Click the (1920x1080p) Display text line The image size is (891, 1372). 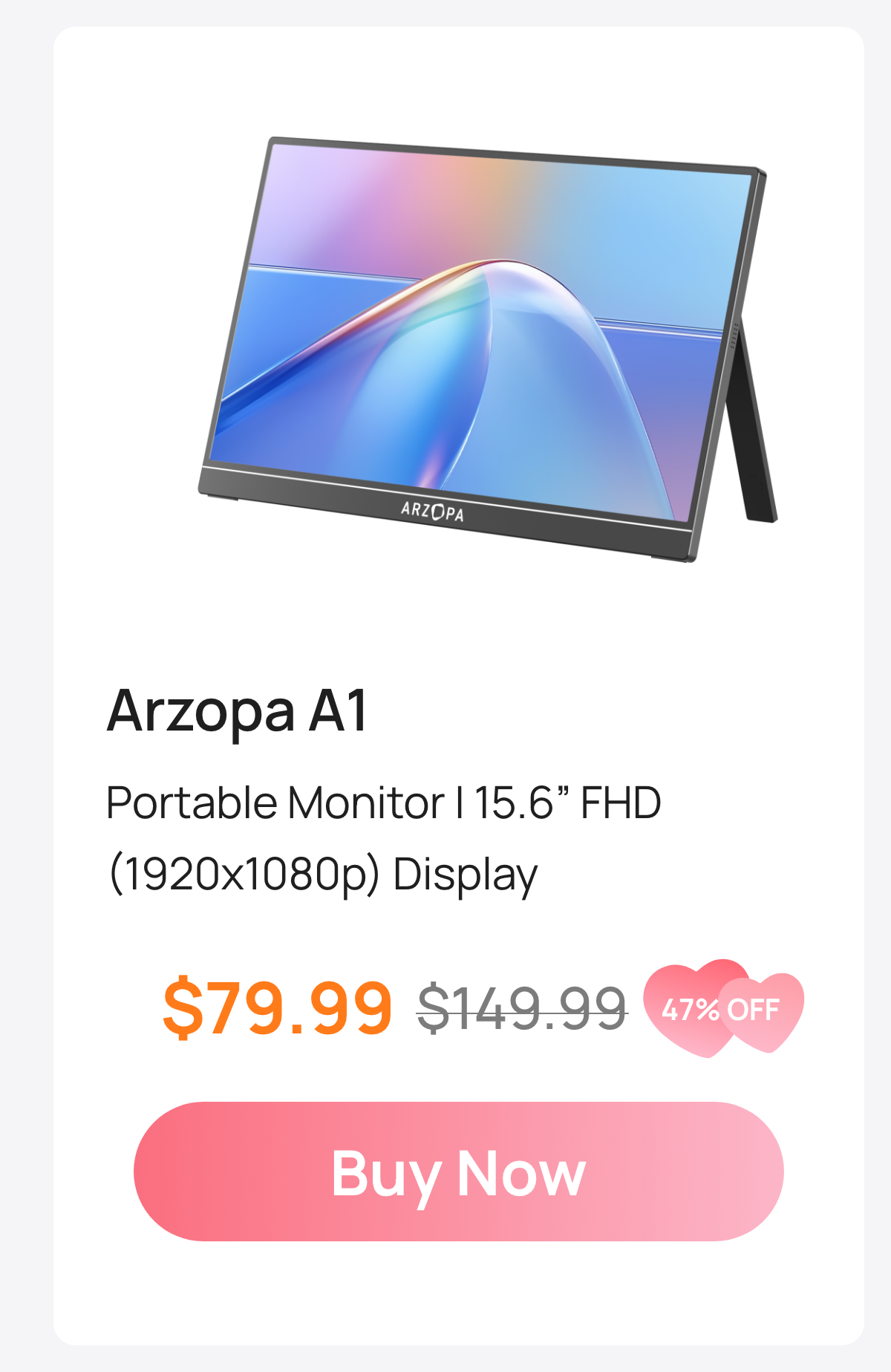323,875
